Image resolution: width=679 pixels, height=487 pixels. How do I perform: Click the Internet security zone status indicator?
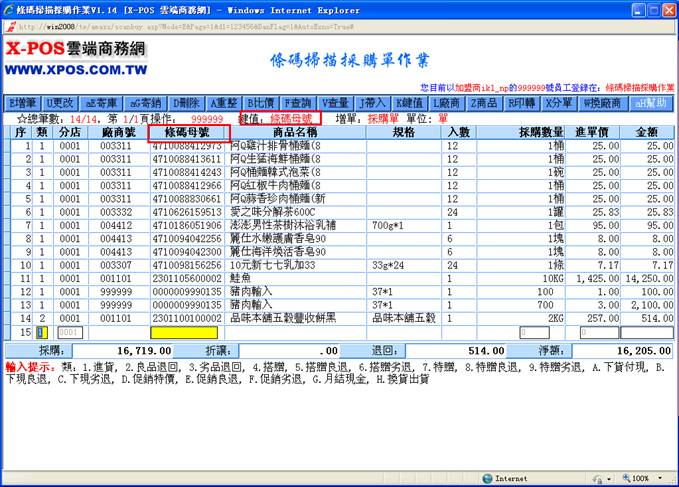(x=510, y=479)
